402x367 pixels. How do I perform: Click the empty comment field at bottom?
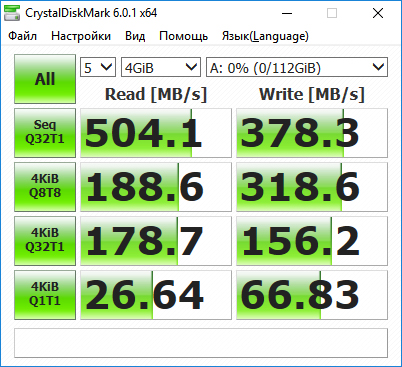point(201,343)
